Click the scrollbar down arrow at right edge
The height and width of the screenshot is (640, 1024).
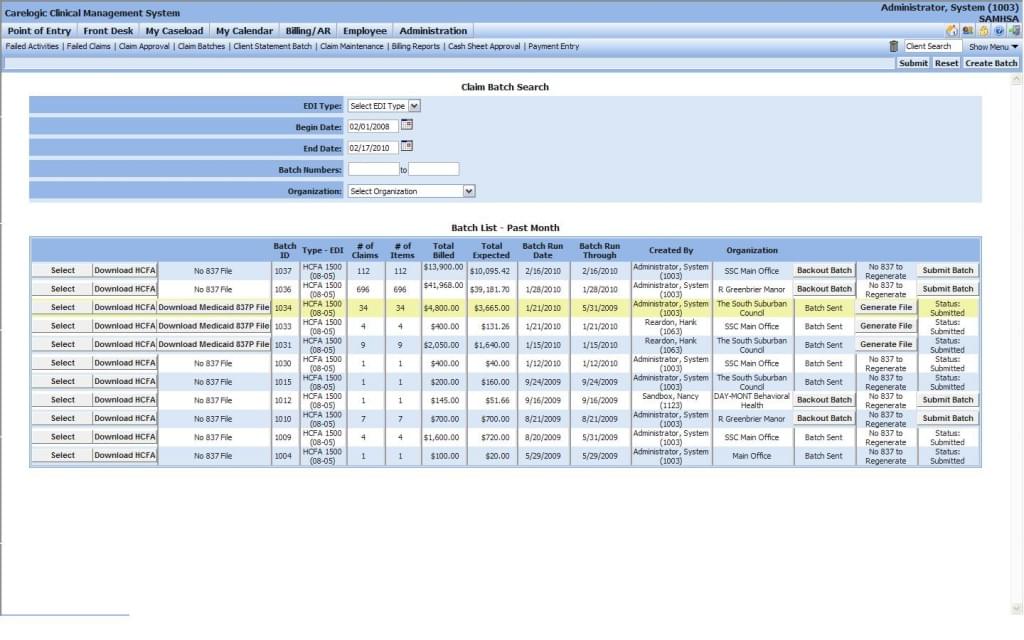pos(1016,609)
